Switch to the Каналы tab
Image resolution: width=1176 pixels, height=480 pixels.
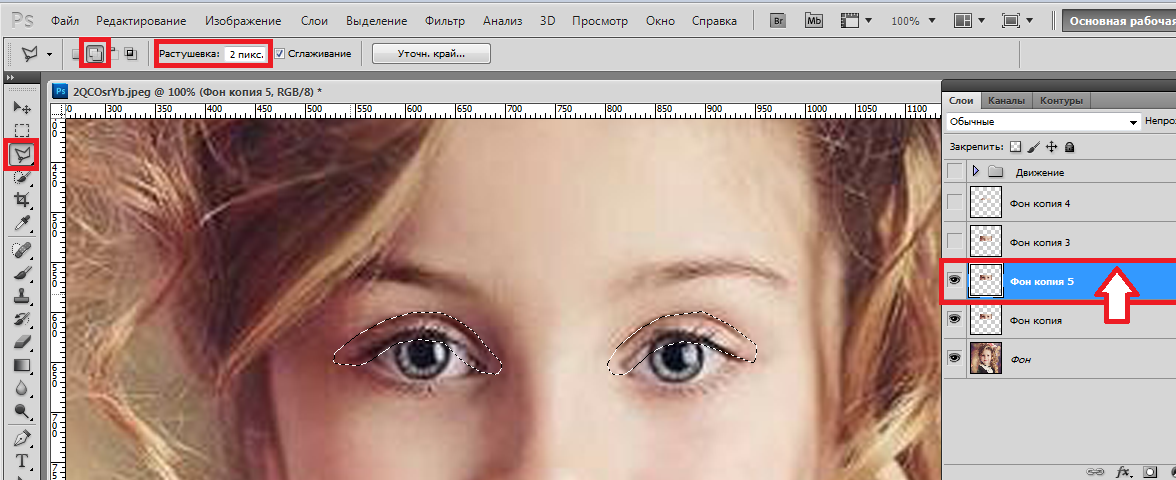pyautogui.click(x=1006, y=100)
